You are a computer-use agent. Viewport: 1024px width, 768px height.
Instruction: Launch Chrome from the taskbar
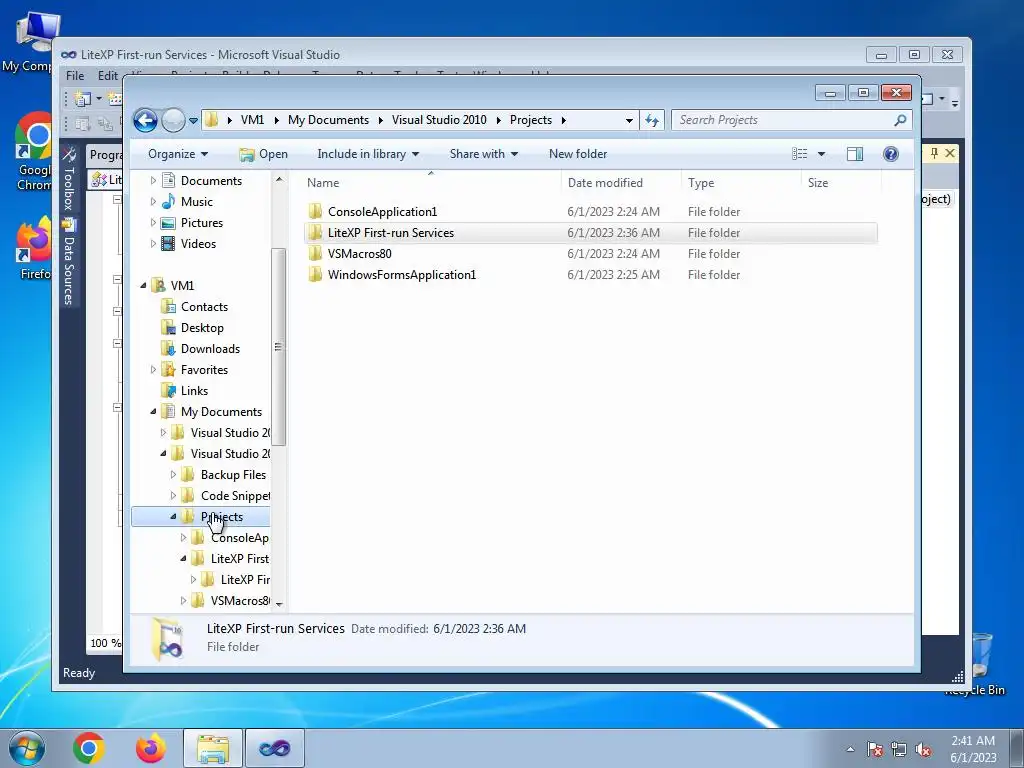[x=89, y=748]
